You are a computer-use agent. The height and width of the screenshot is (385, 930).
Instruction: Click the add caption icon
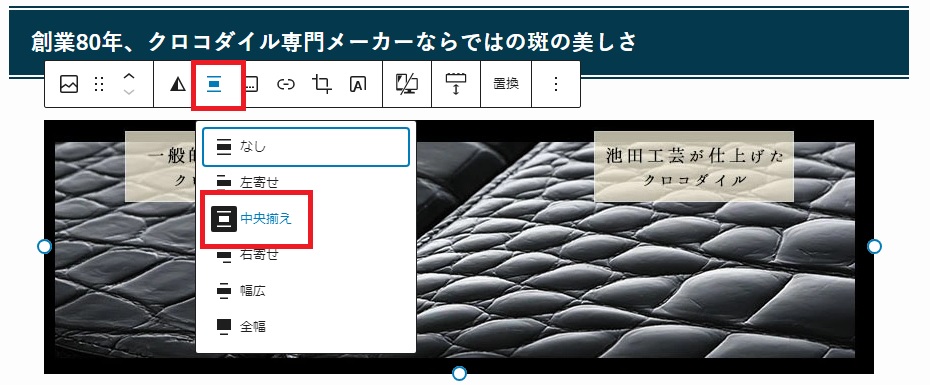tap(251, 85)
